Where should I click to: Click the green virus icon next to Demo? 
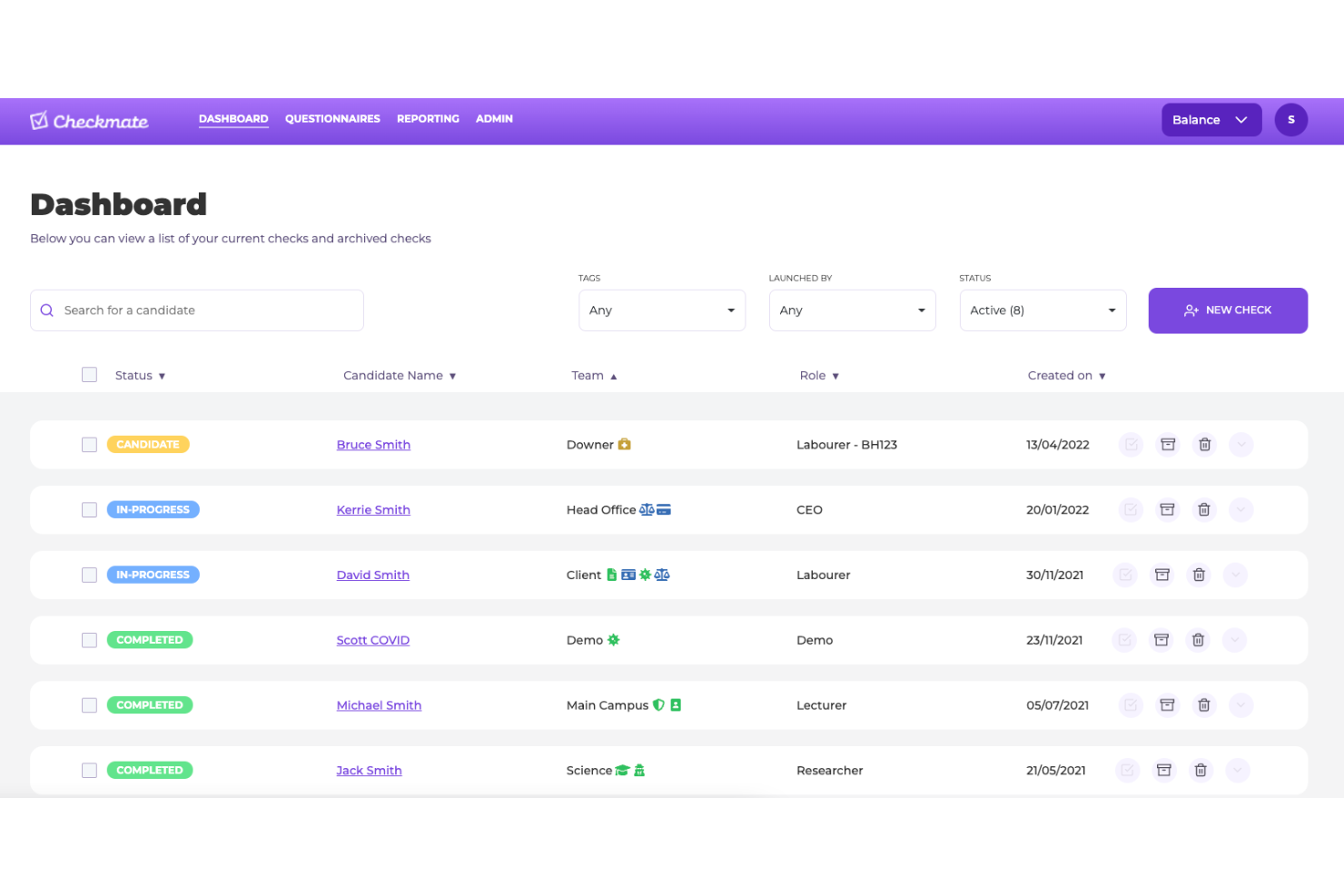click(x=613, y=640)
